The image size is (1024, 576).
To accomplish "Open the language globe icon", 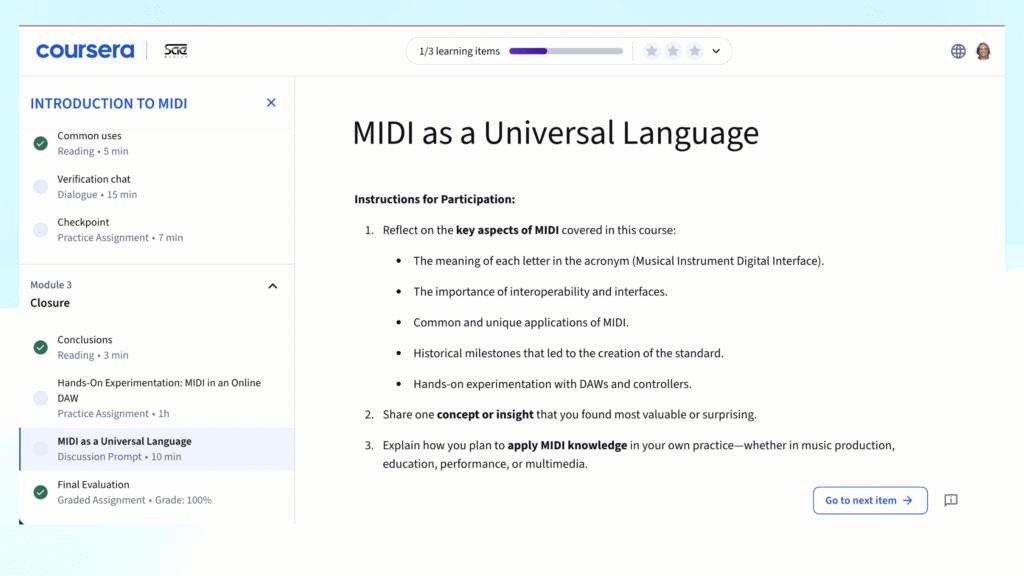I will tap(958, 51).
